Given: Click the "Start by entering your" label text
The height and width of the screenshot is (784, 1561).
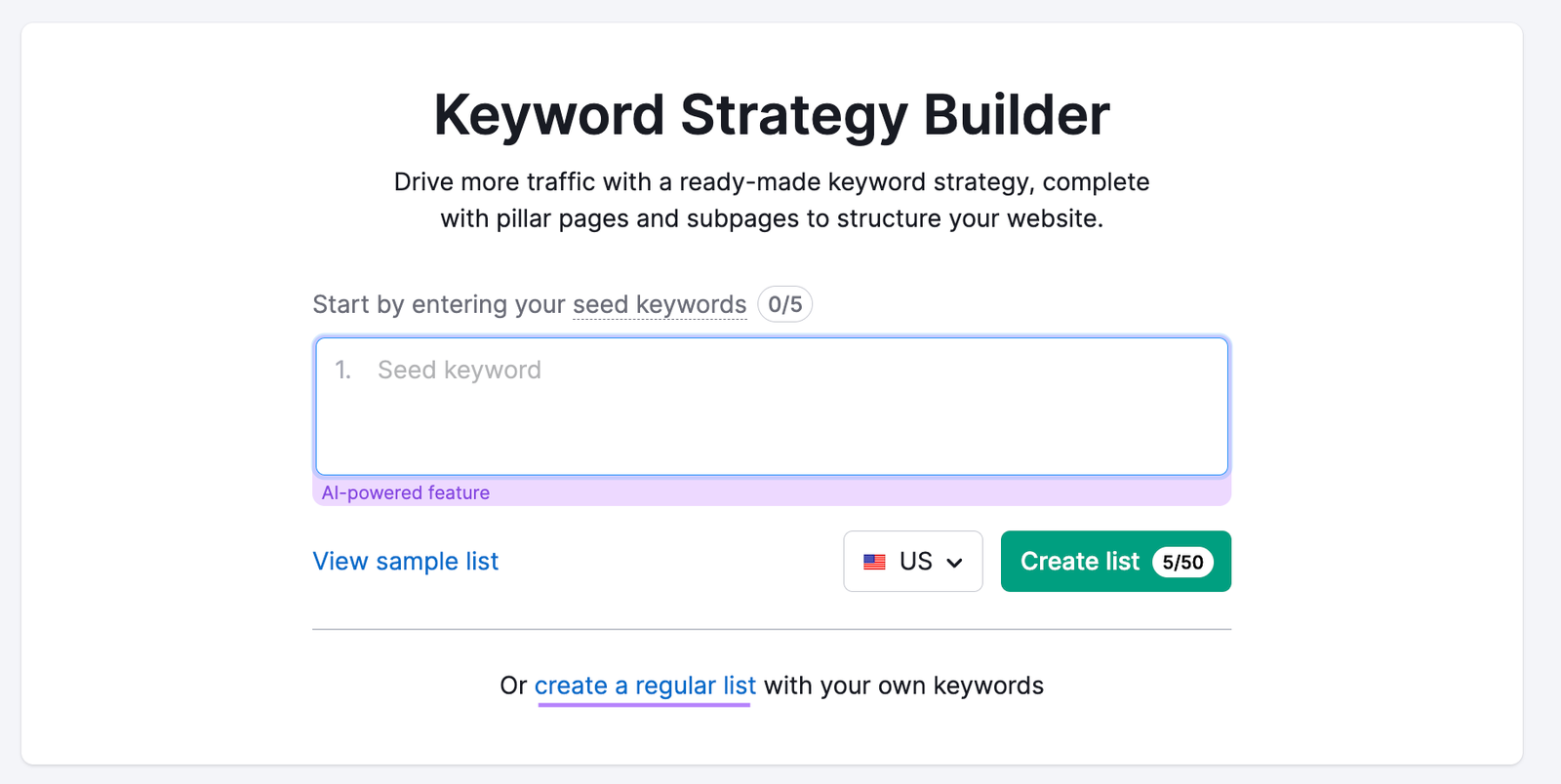Looking at the screenshot, I should (x=438, y=305).
